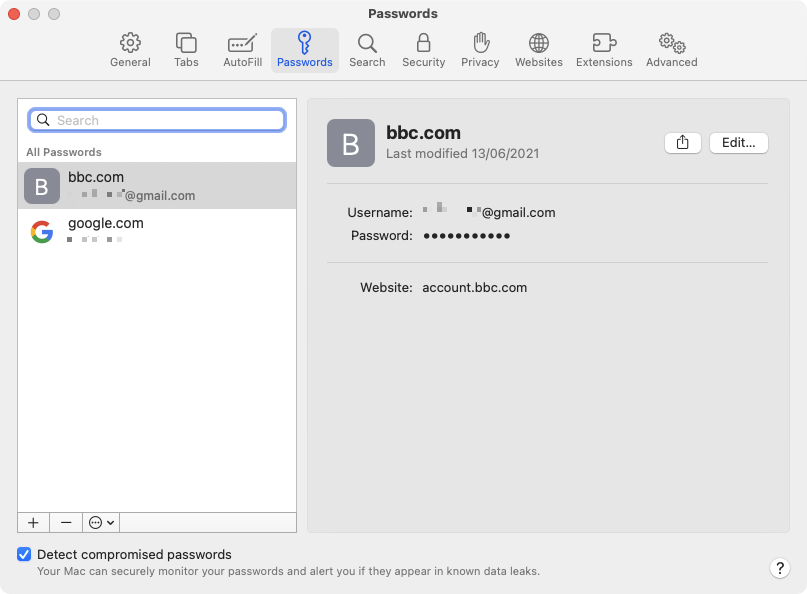Remove selected password with minus button

(x=66, y=522)
